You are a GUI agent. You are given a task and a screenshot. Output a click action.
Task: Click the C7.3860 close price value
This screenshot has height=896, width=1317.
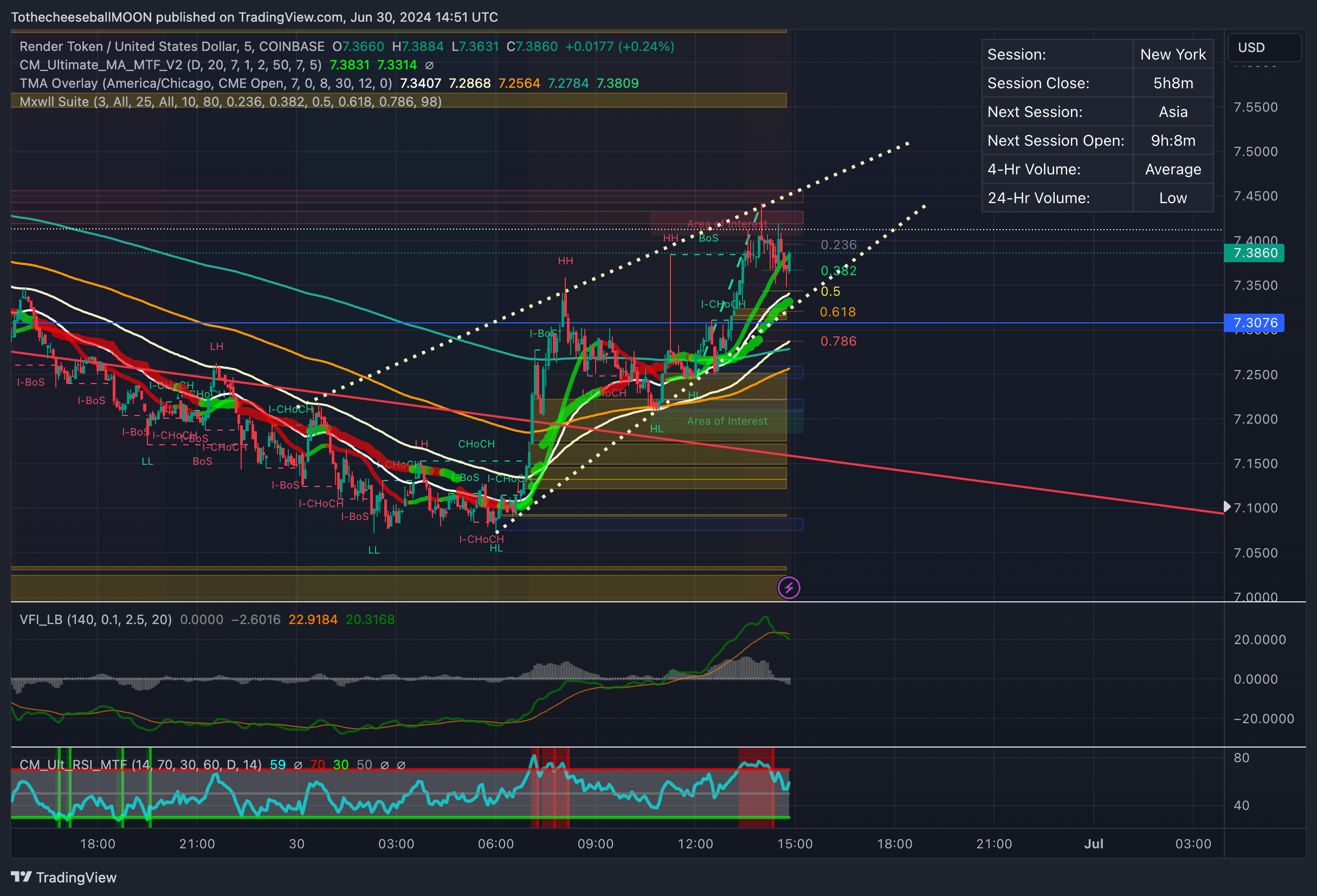click(x=532, y=47)
